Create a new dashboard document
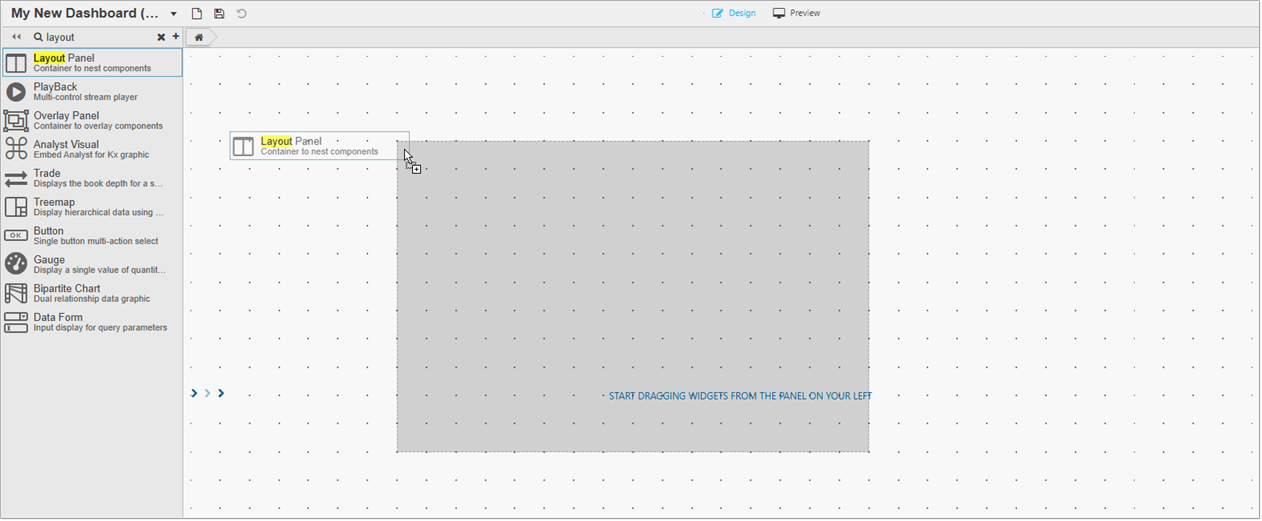This screenshot has height=521, width=1262. click(x=197, y=14)
